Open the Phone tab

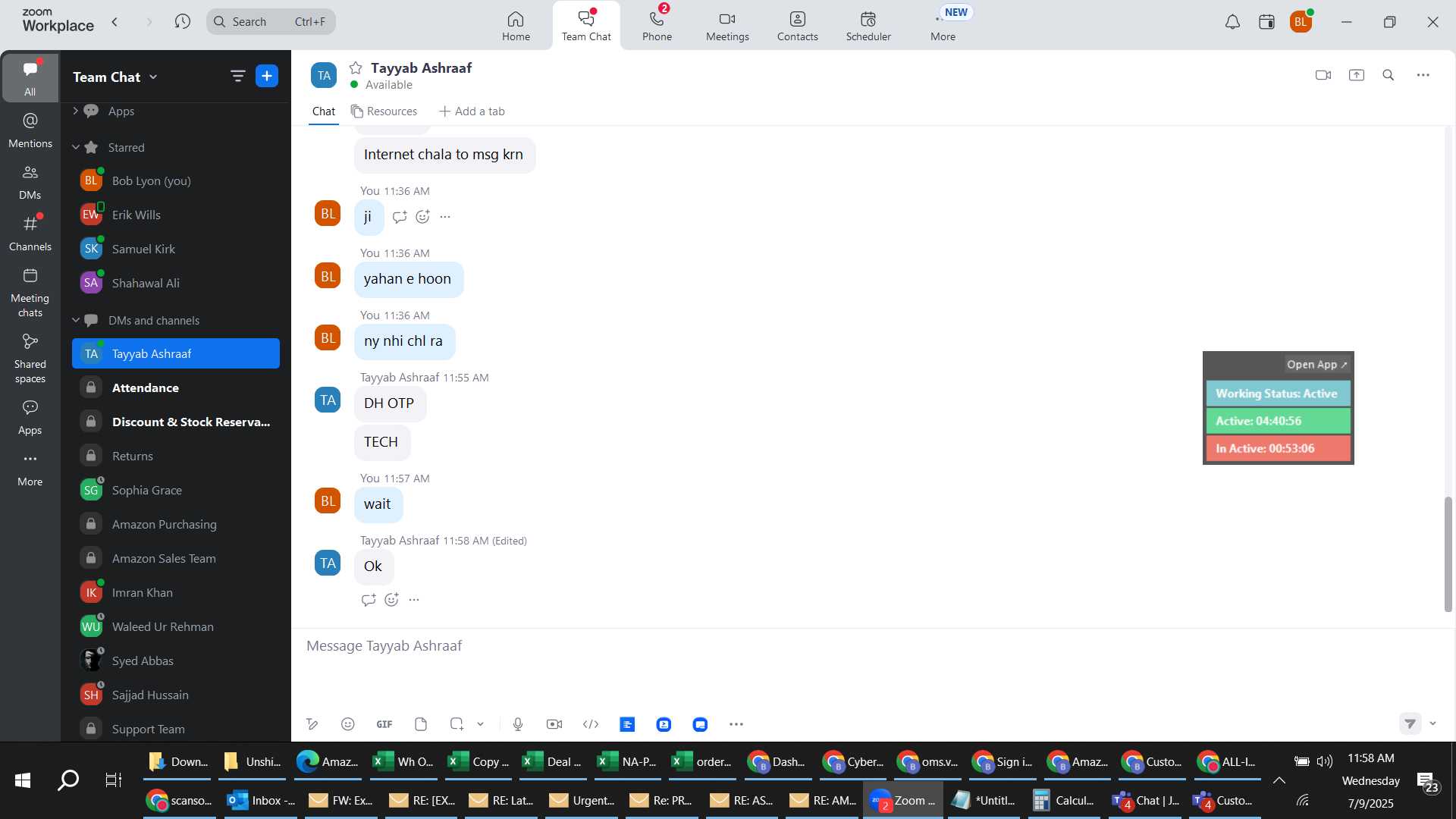click(x=657, y=26)
